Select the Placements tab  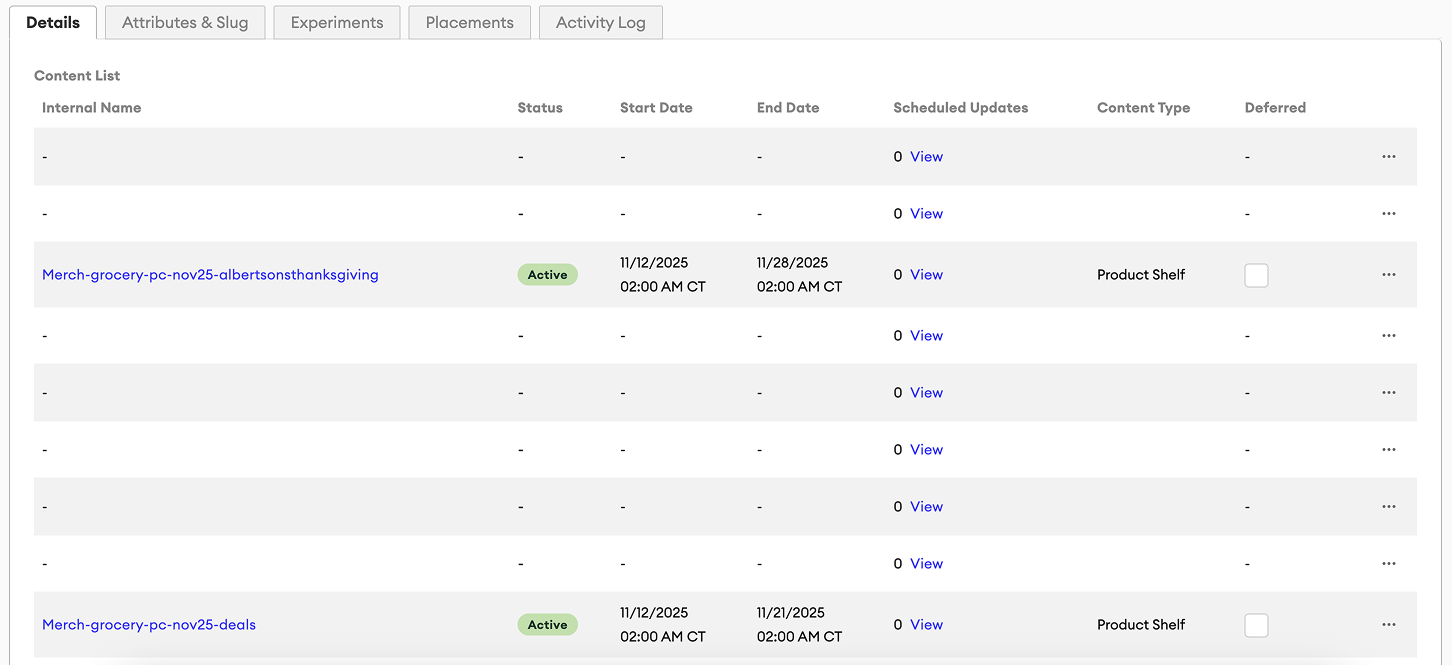[470, 22]
